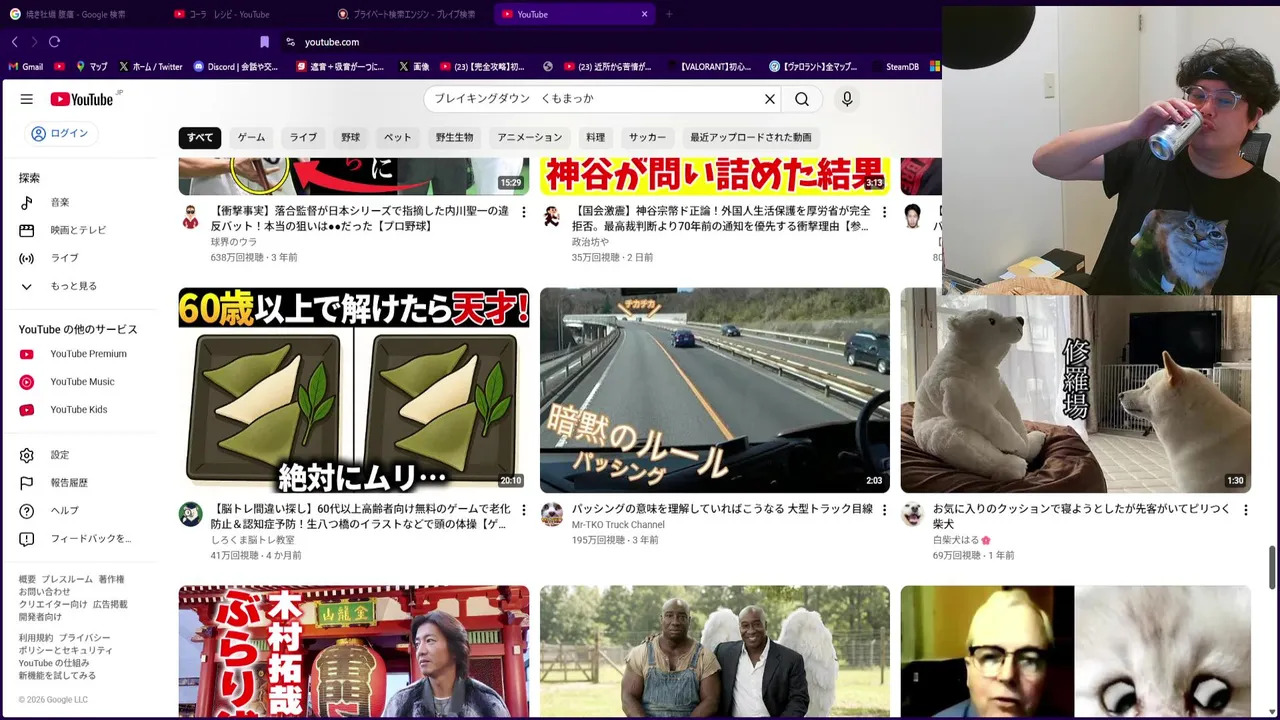Open the 著作権 footer link
This screenshot has height=720, width=1280.
tap(112, 579)
